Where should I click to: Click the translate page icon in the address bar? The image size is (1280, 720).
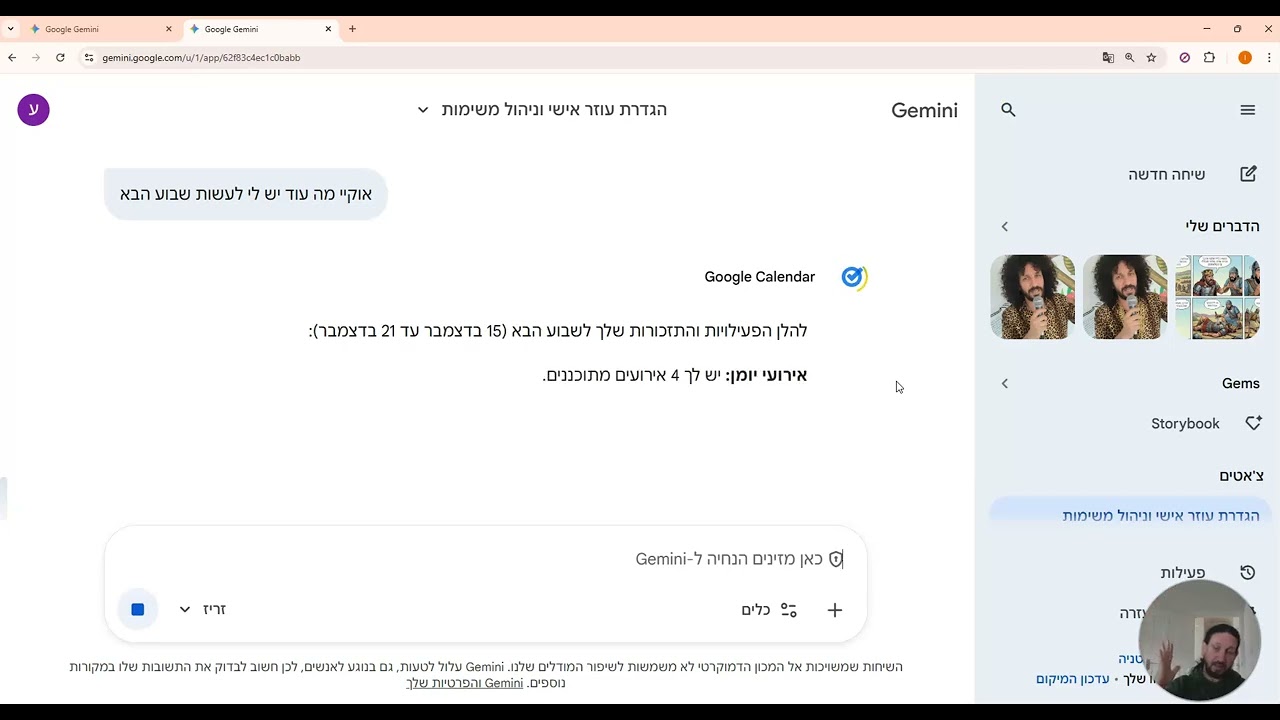pos(1108,58)
